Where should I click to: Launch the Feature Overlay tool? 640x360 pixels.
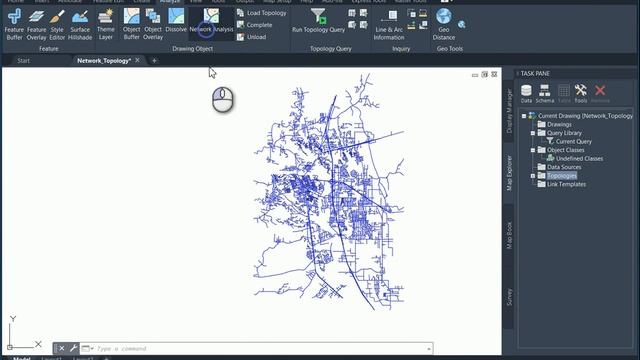36,24
